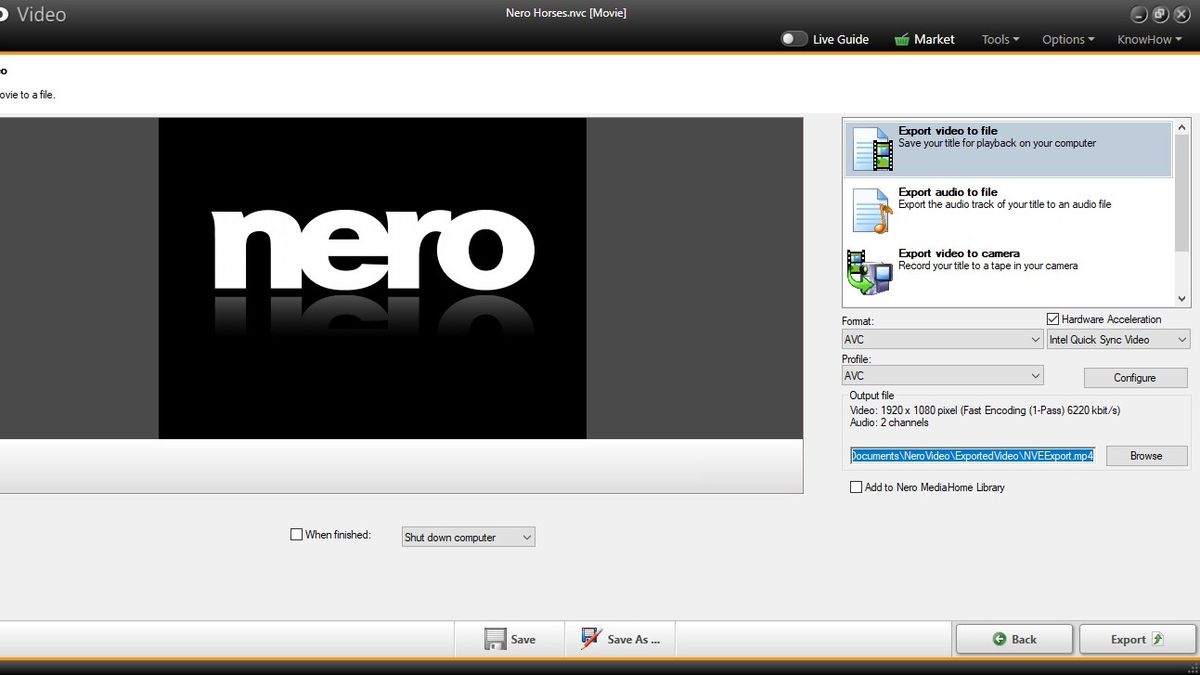Toggle the Live Guide switch

pyautogui.click(x=794, y=38)
